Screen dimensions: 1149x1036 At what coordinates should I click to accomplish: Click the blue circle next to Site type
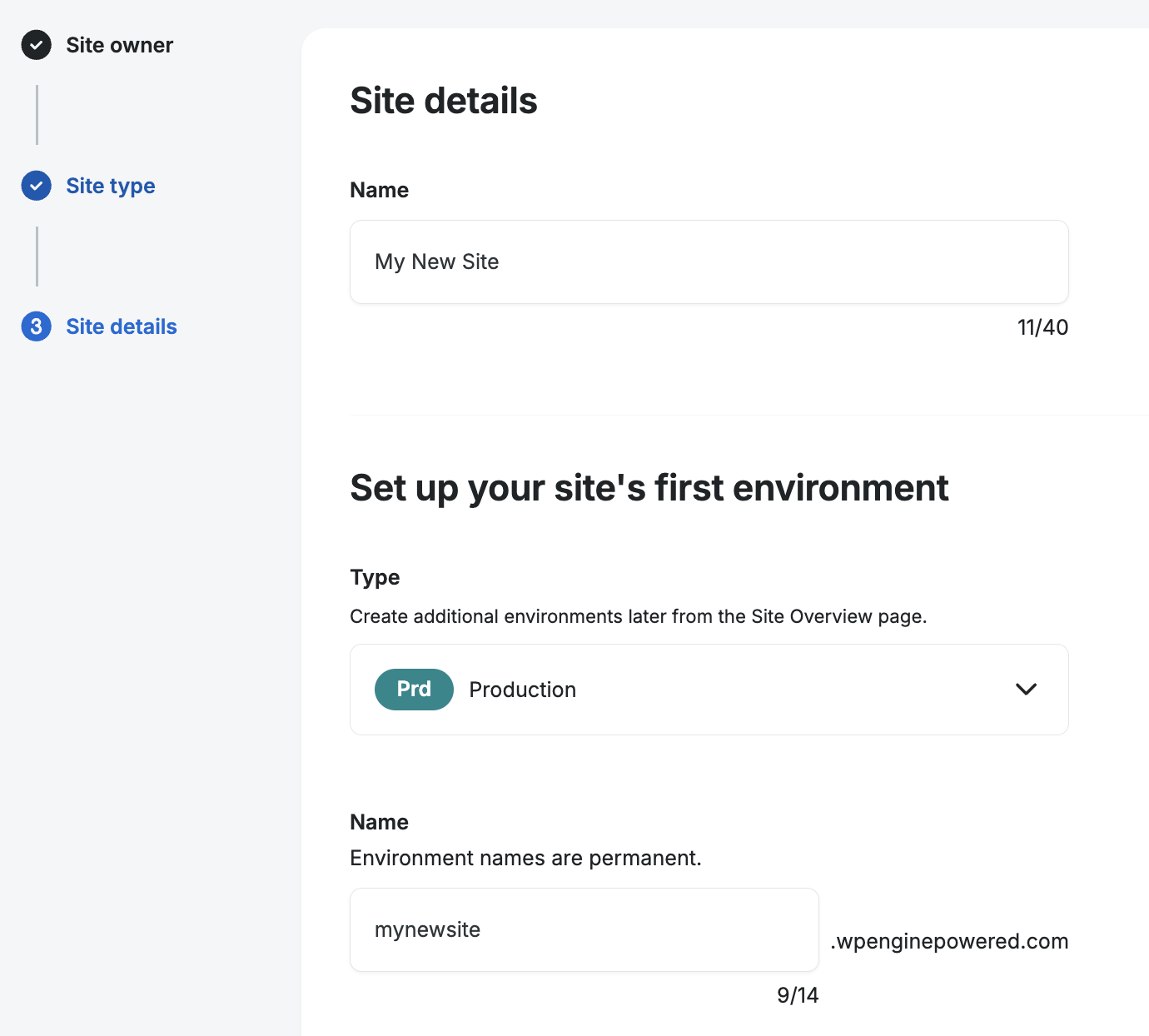[36, 186]
